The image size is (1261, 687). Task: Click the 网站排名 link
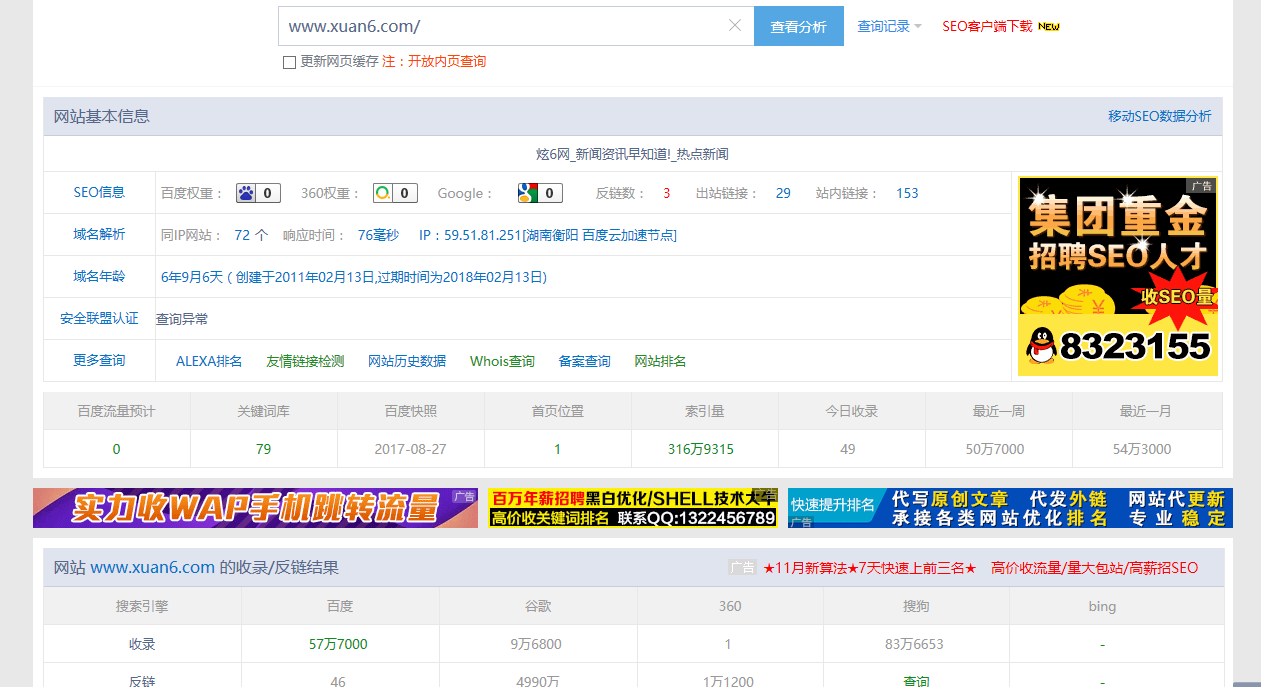(x=660, y=361)
